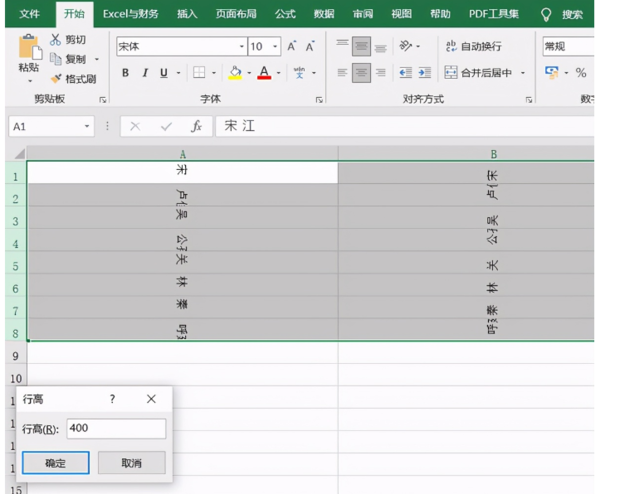This screenshot has width=620, height=494.
Task: Expand the Copy options arrow
Action: click(x=97, y=59)
